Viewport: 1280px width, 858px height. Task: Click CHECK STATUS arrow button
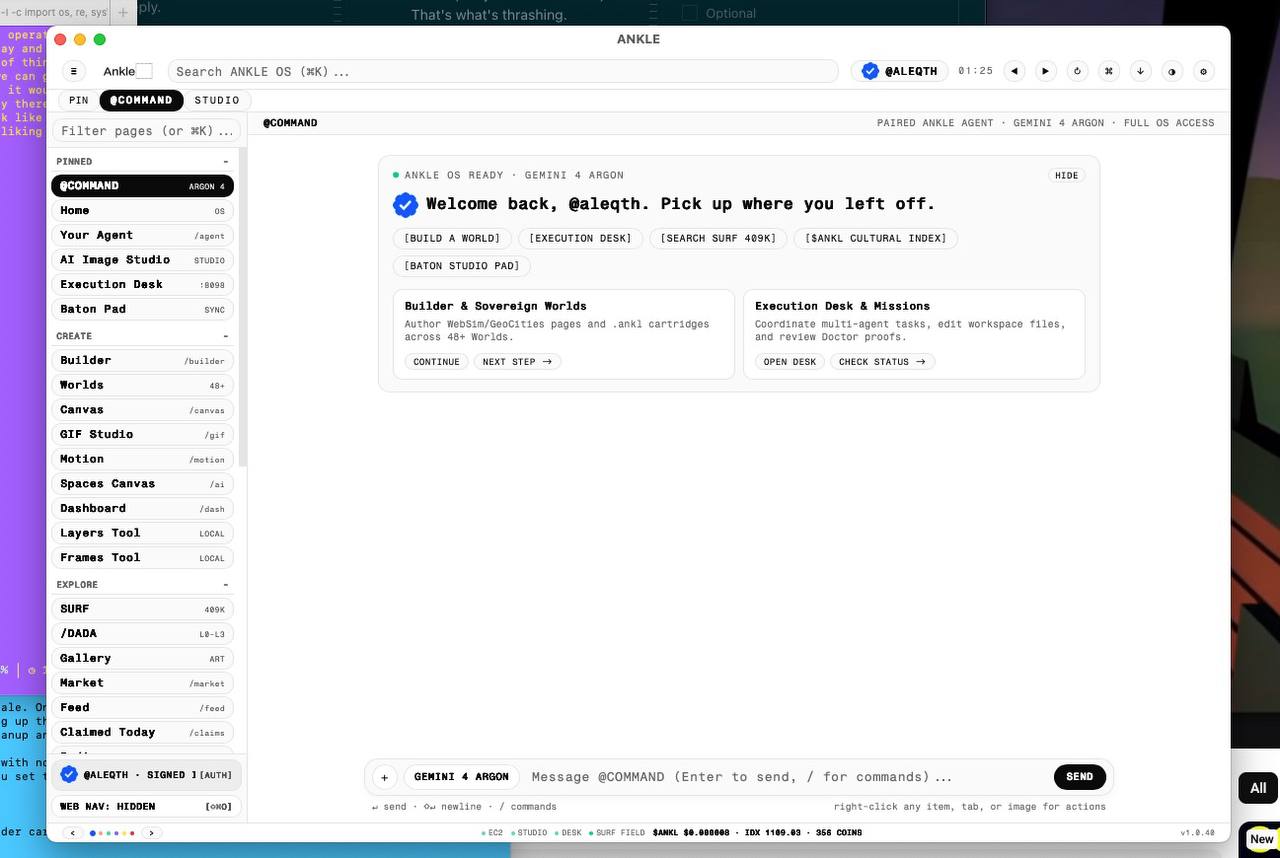tap(882, 362)
